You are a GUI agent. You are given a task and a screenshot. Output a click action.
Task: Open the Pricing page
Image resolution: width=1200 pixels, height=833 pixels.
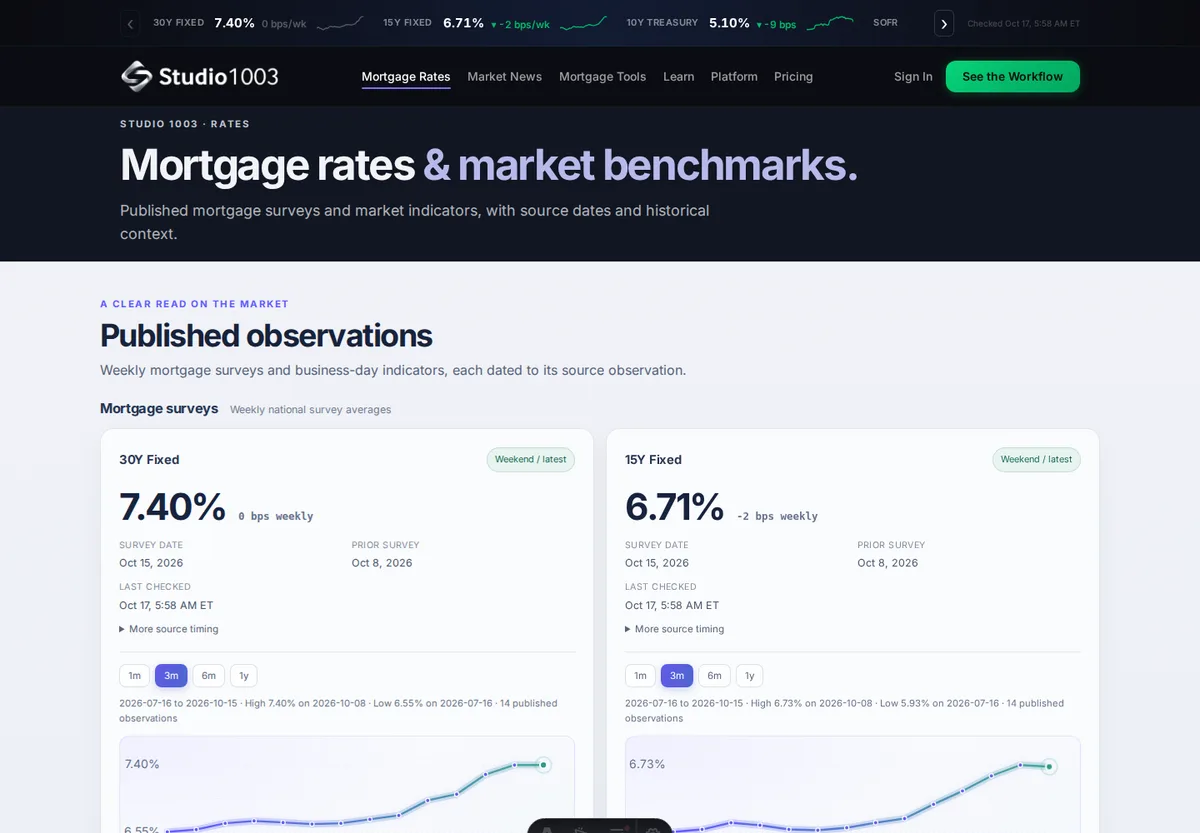pyautogui.click(x=793, y=77)
